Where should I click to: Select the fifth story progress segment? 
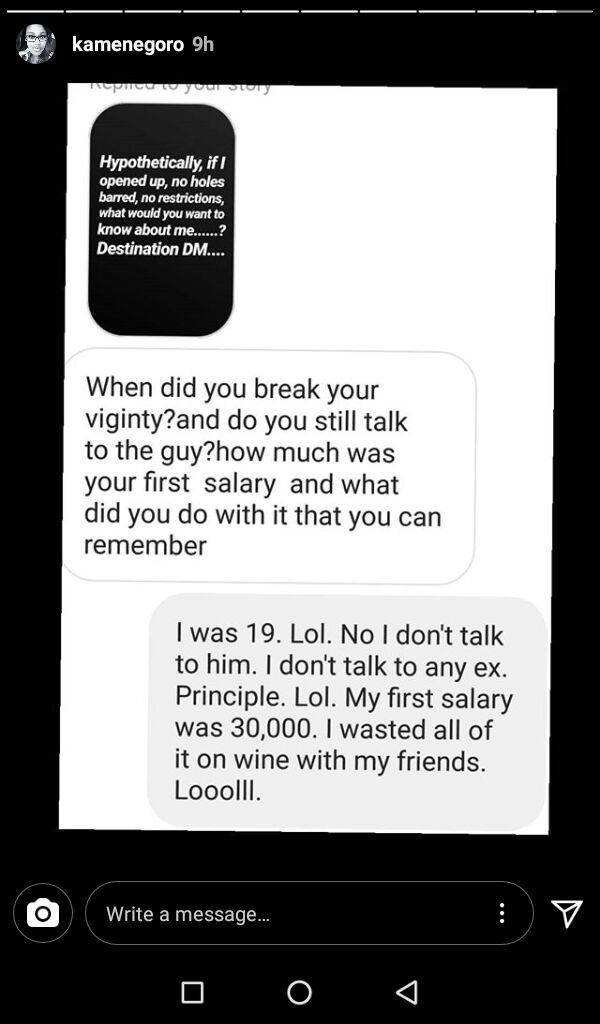pyautogui.click(x=270, y=11)
